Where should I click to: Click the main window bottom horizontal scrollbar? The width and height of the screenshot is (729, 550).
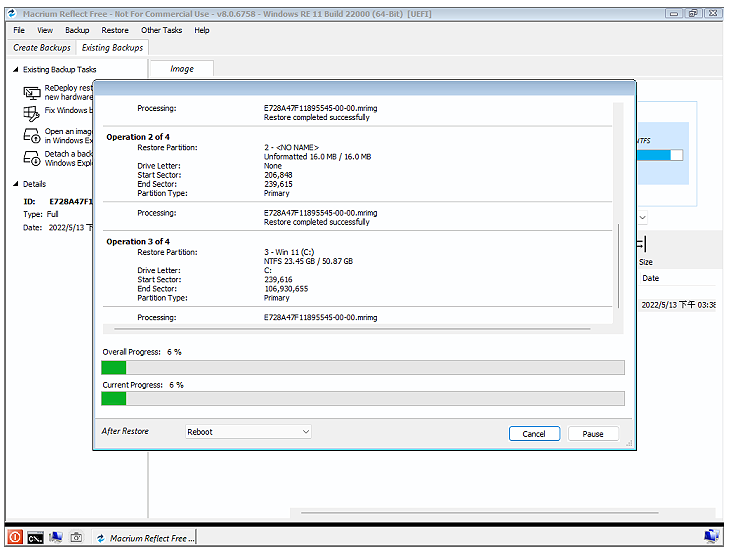point(480,513)
